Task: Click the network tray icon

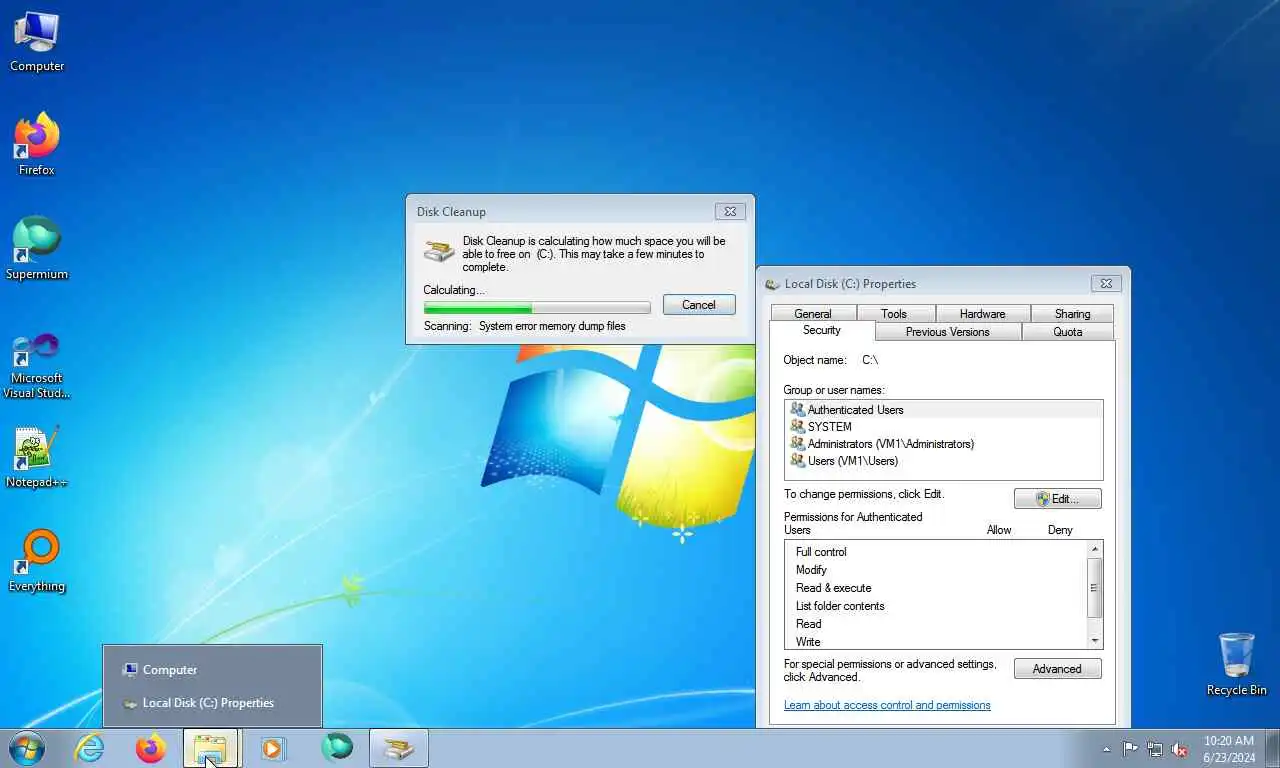Action: (1155, 749)
